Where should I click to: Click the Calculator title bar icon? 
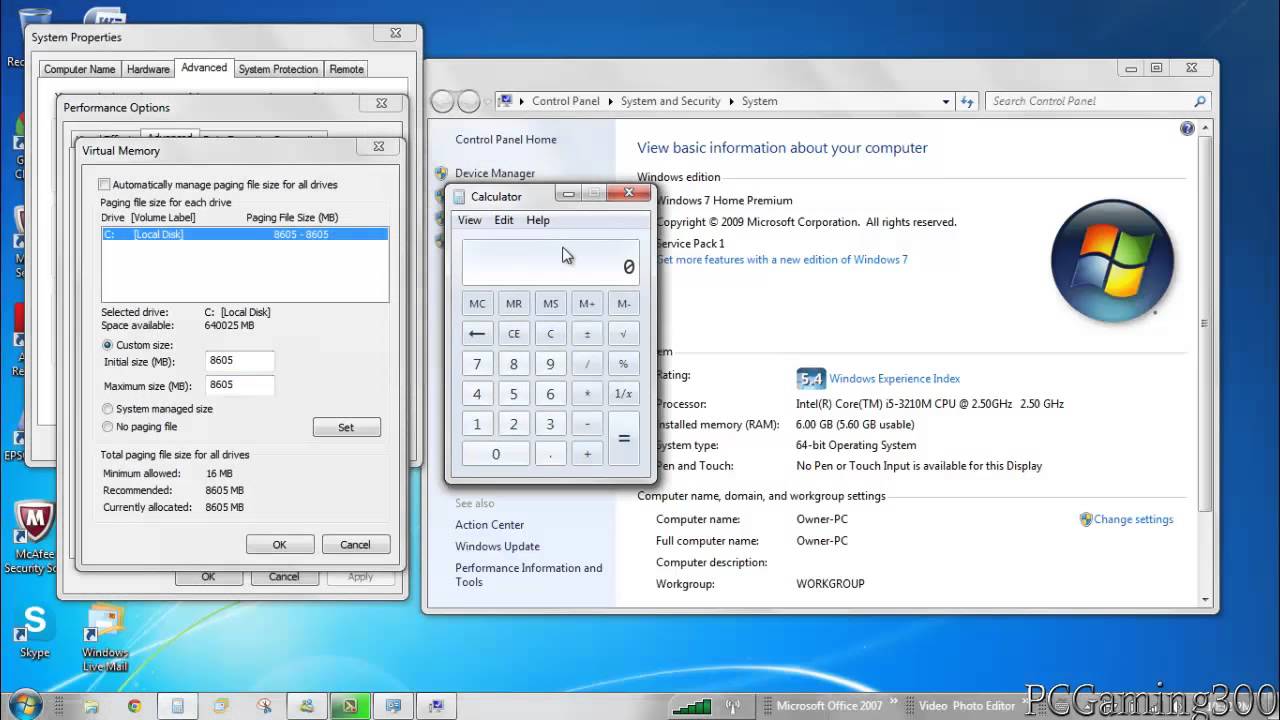[x=459, y=197]
